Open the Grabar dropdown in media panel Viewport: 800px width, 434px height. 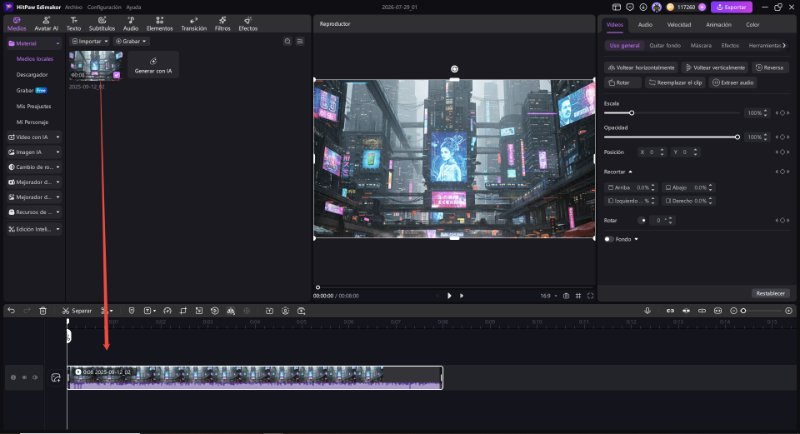(x=131, y=41)
